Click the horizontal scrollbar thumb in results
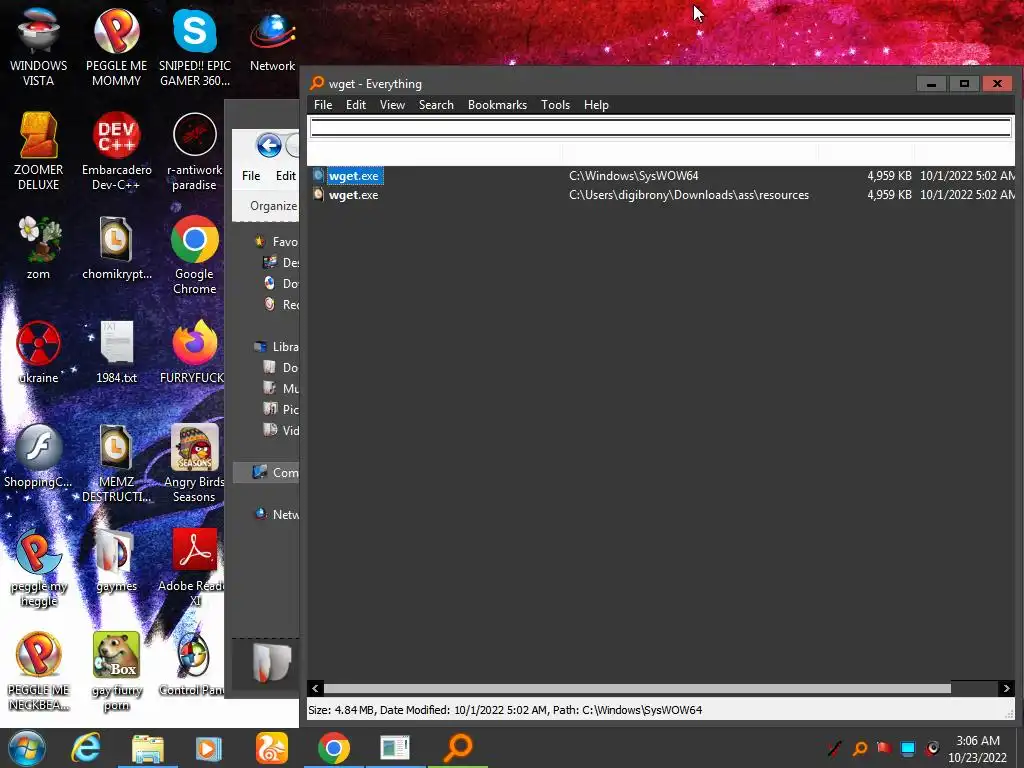The image size is (1024, 768). pos(637,688)
